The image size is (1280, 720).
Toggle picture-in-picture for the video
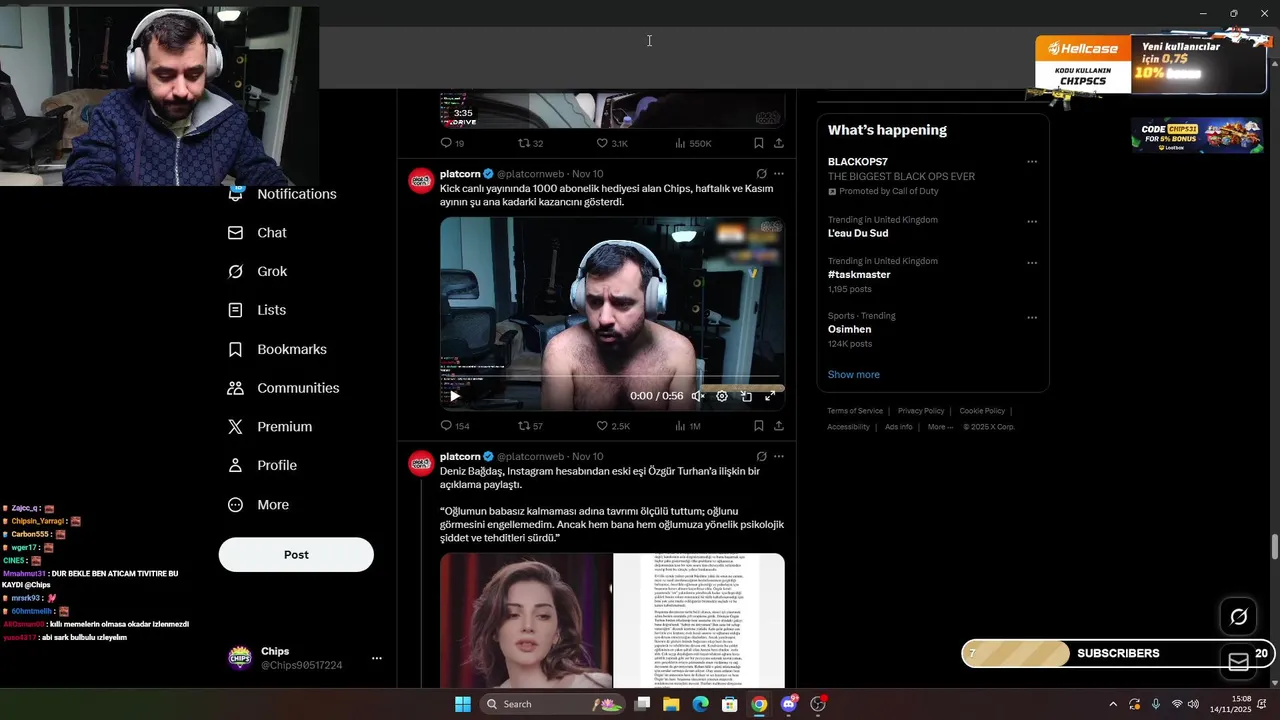coord(746,396)
